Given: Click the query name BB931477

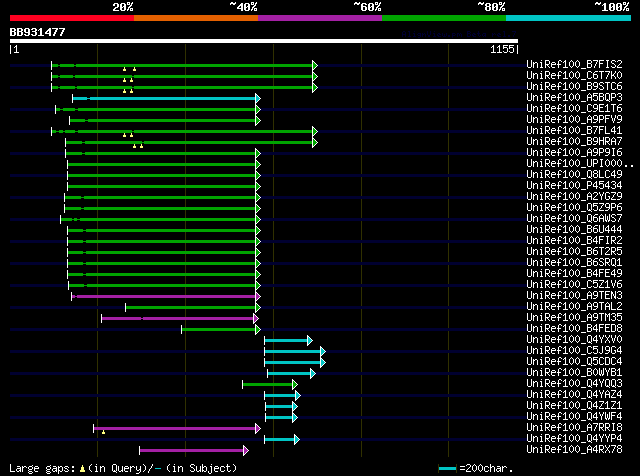Looking at the screenshot, I should point(37,32).
